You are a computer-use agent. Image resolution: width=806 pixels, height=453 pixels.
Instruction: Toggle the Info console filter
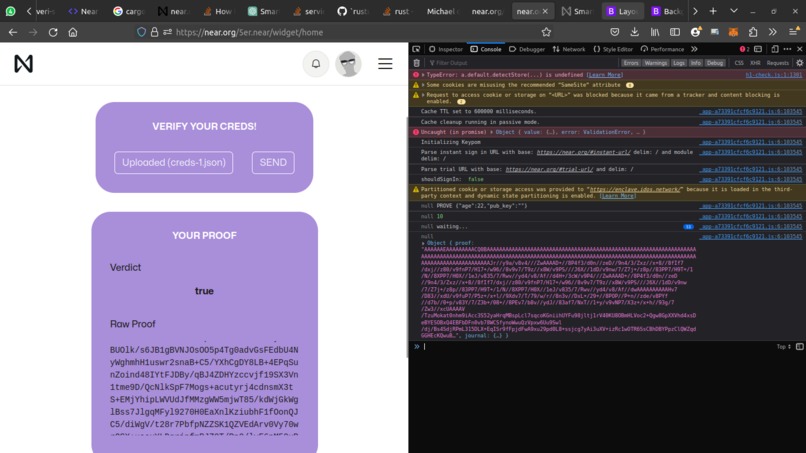[x=695, y=63]
